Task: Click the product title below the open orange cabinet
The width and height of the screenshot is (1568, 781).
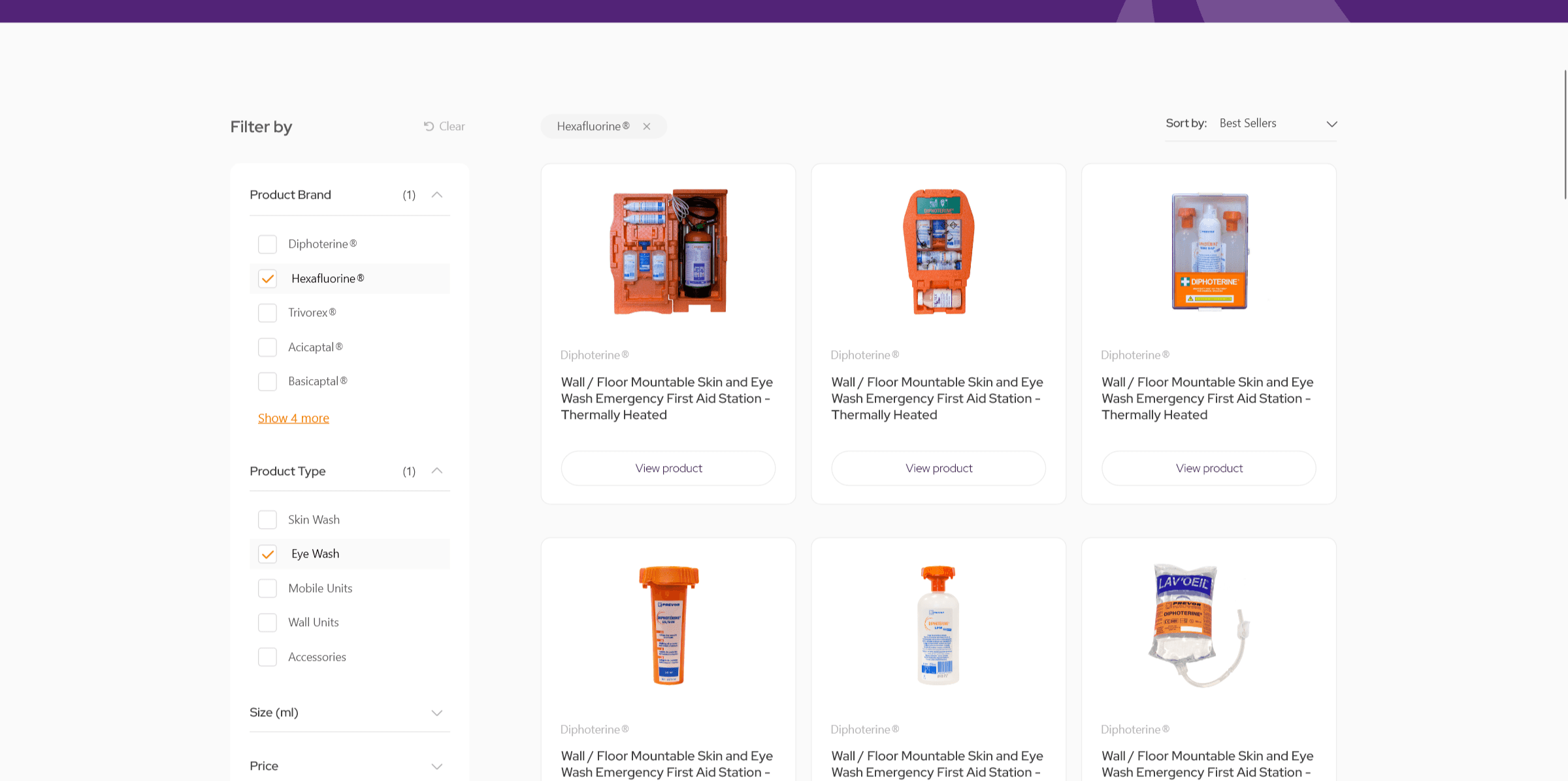Action: point(667,399)
